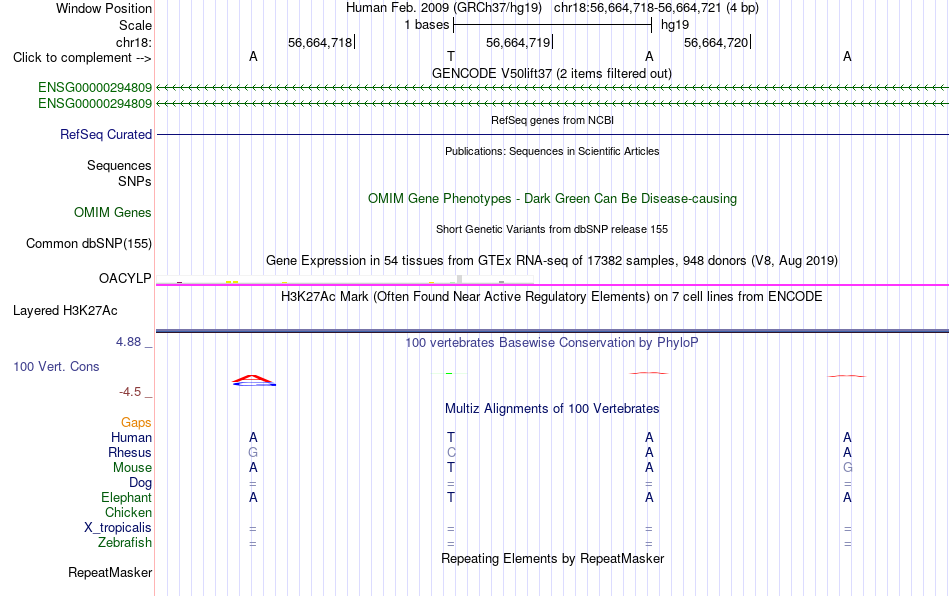Click the -4.5 PhyloP lower value

[130, 392]
